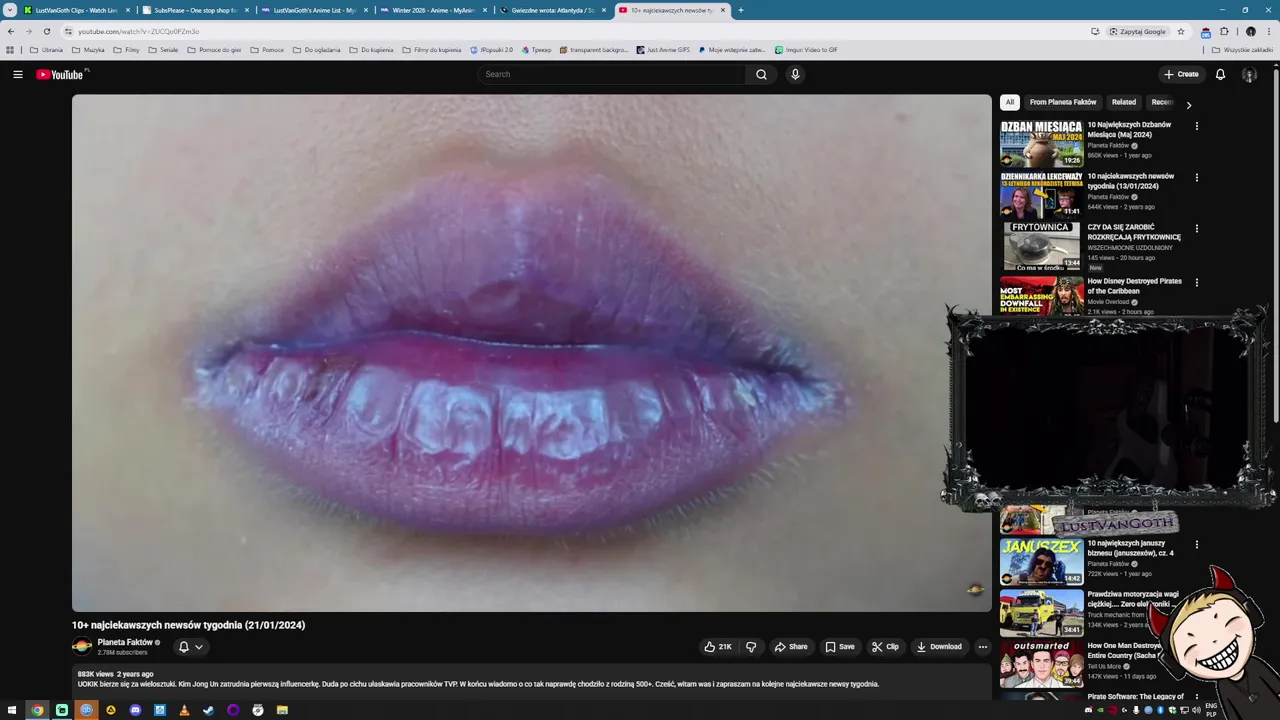Open 'Frytownica' video thumbnail

[x=1041, y=246]
